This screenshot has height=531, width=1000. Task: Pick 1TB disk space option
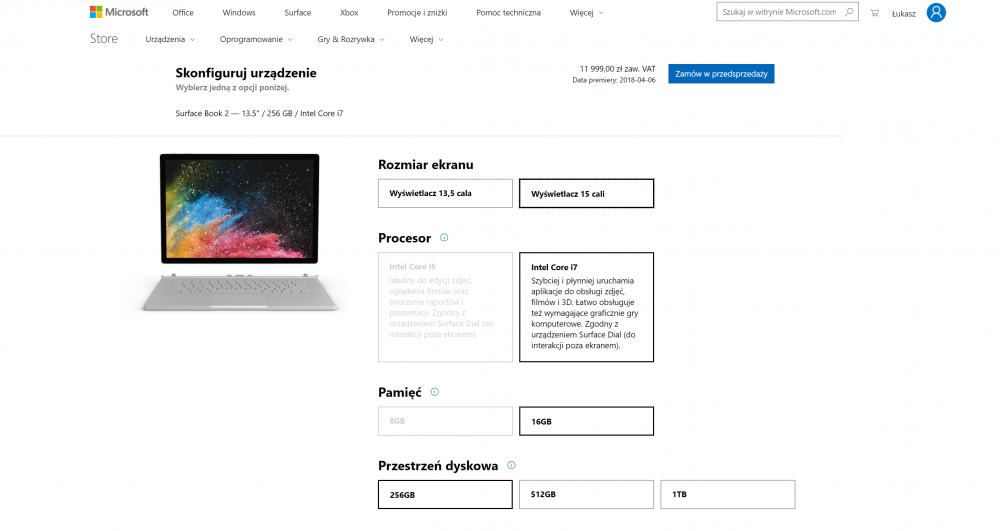pos(728,495)
